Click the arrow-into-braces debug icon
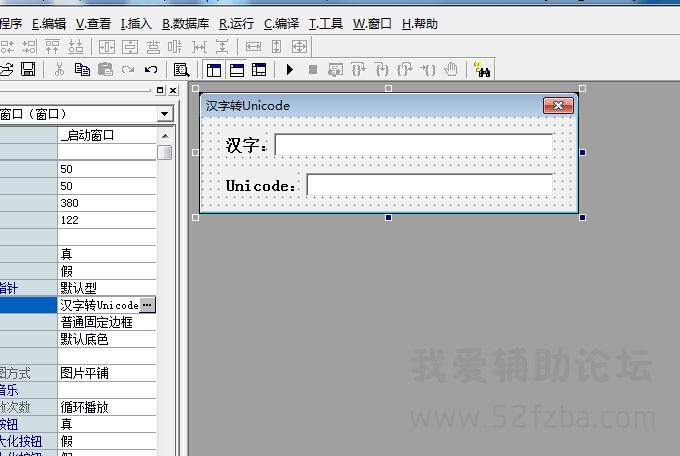This screenshot has width=680, height=456. (x=428, y=69)
